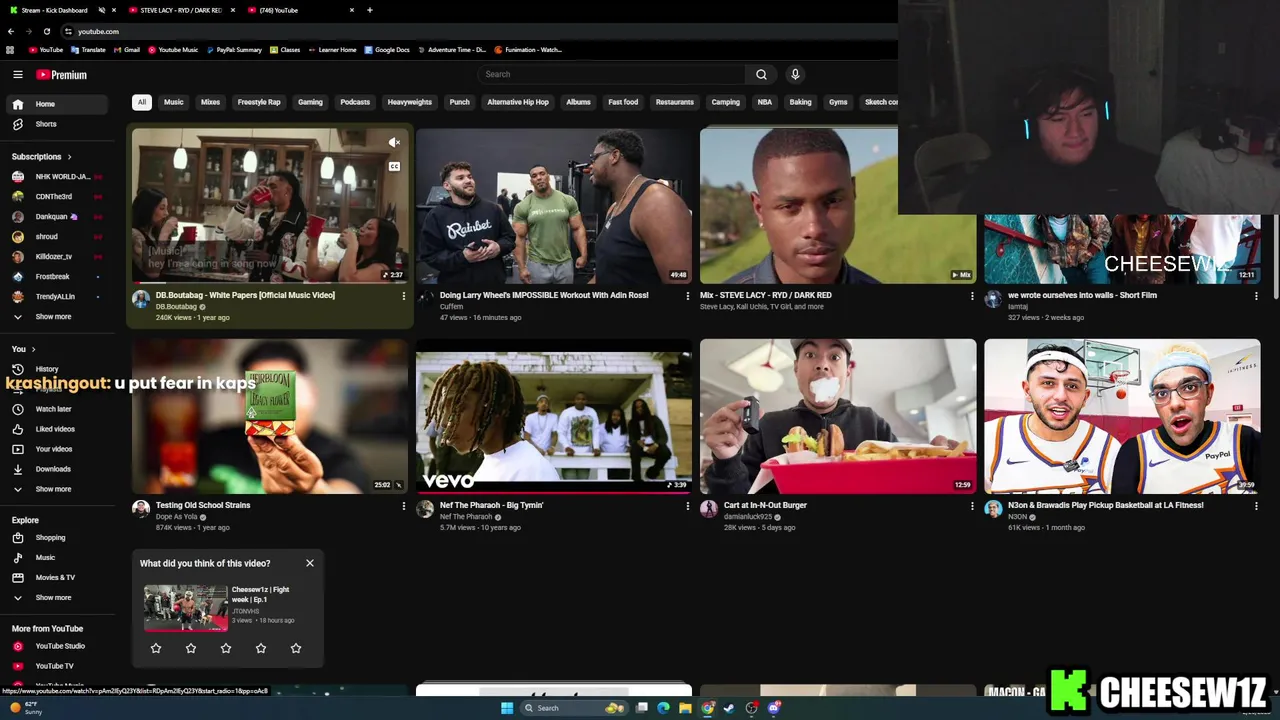
Task: Open Discord from the taskbar
Action: 774,708
